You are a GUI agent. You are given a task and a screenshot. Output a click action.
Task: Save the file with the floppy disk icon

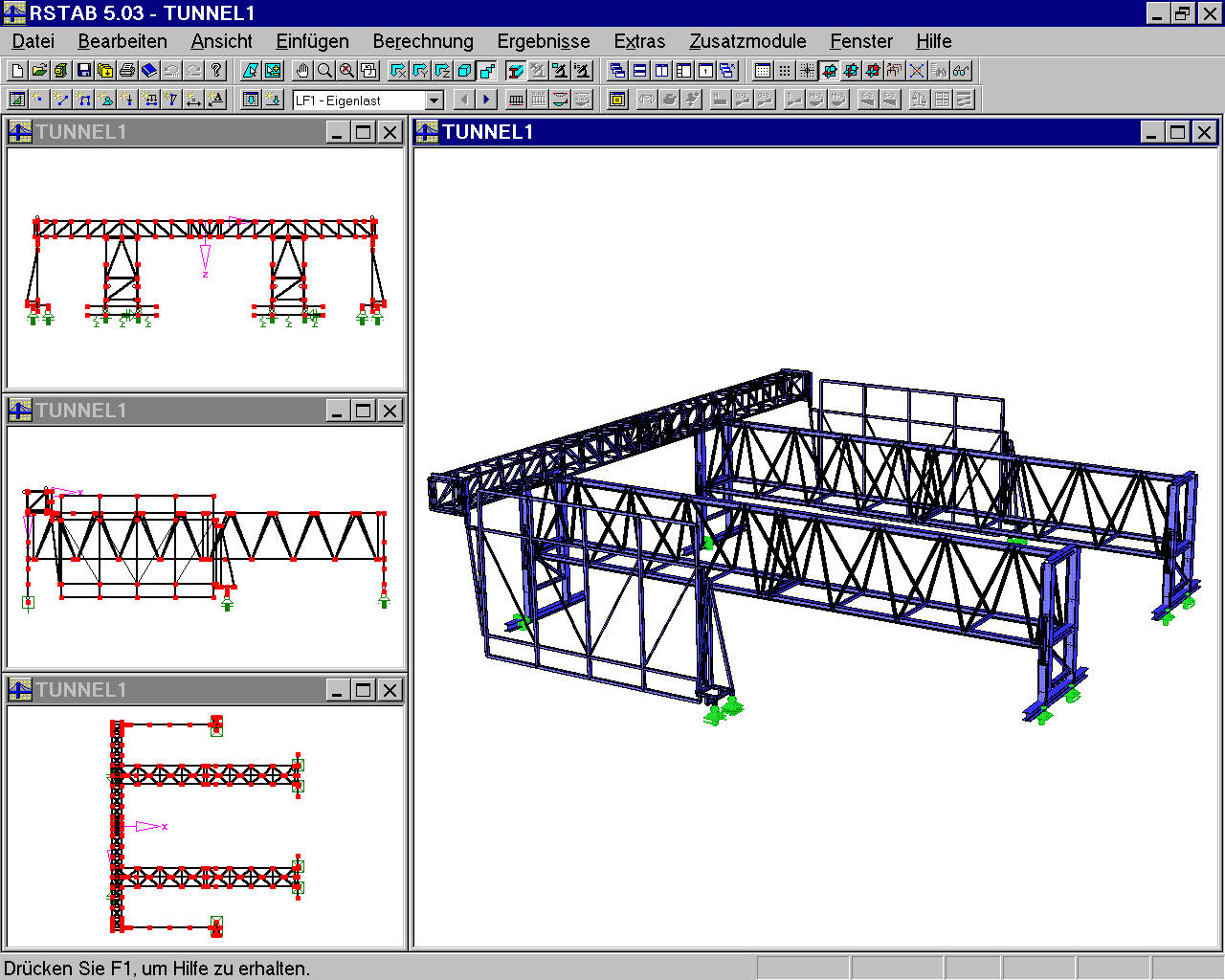tap(83, 70)
